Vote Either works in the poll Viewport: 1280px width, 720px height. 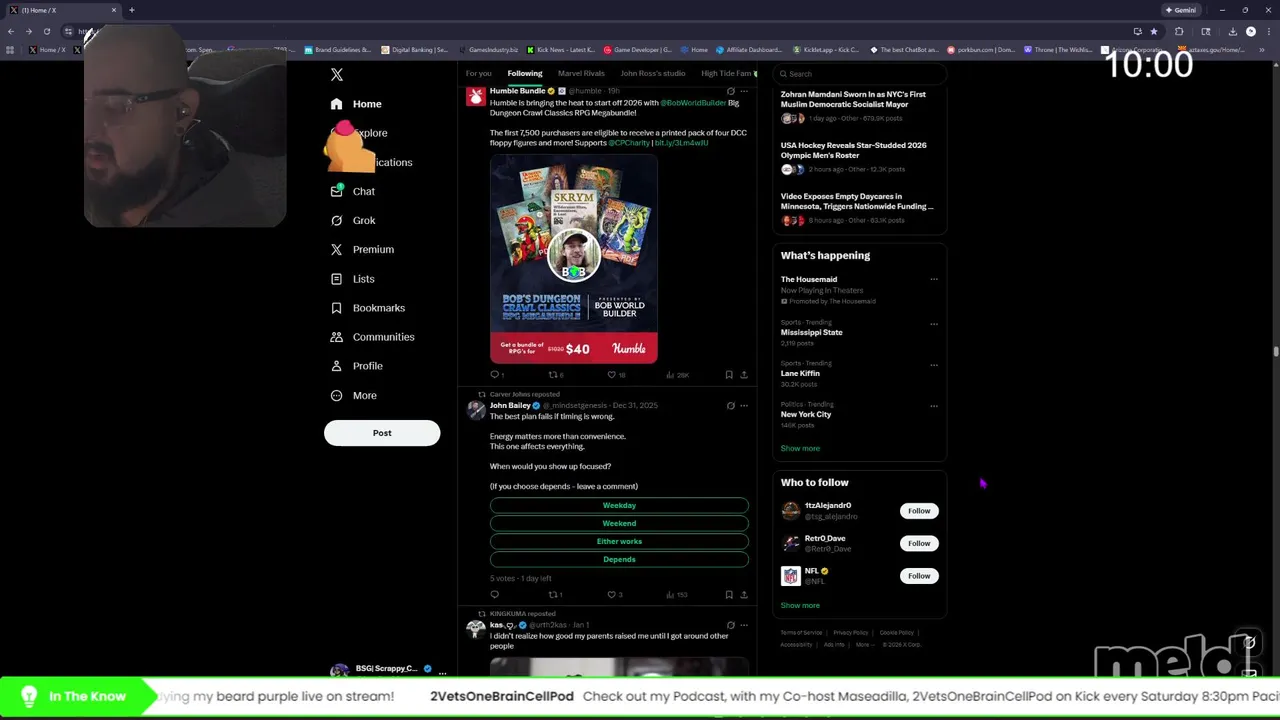pos(619,541)
